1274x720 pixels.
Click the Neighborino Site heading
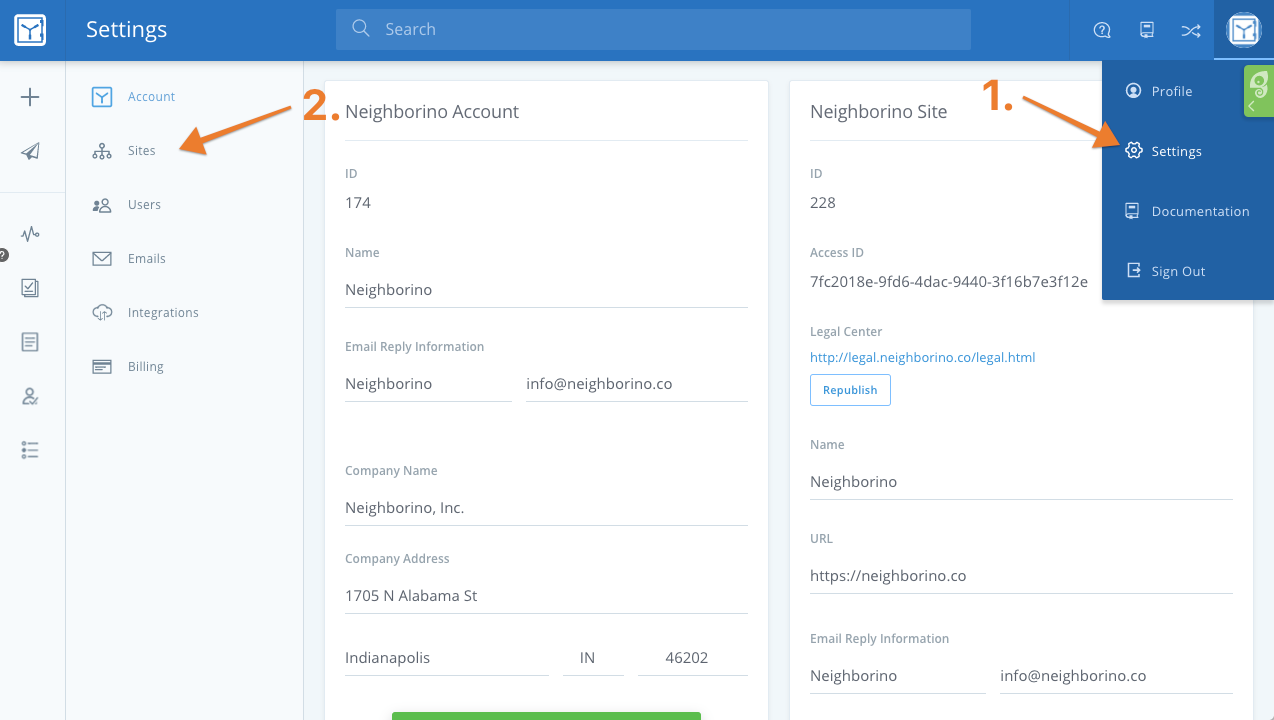pyautogui.click(x=879, y=112)
